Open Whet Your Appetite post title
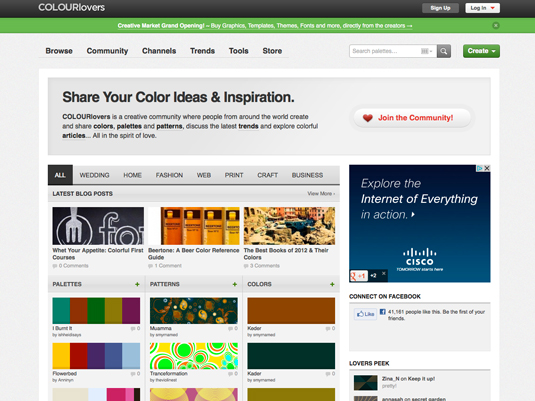This screenshot has width=535, height=401. [98, 254]
